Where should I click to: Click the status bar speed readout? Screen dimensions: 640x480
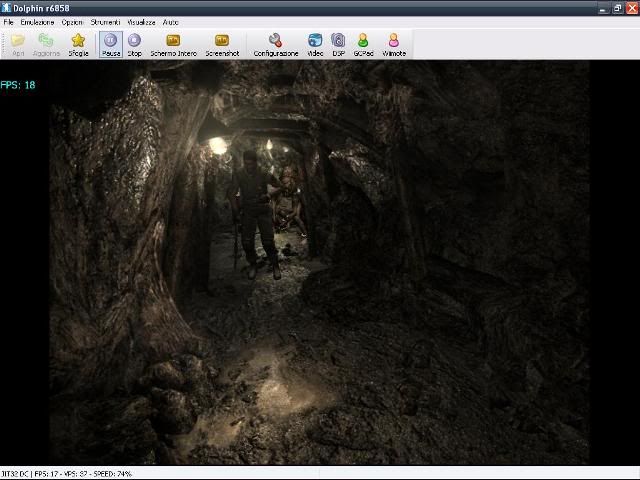coord(113,474)
